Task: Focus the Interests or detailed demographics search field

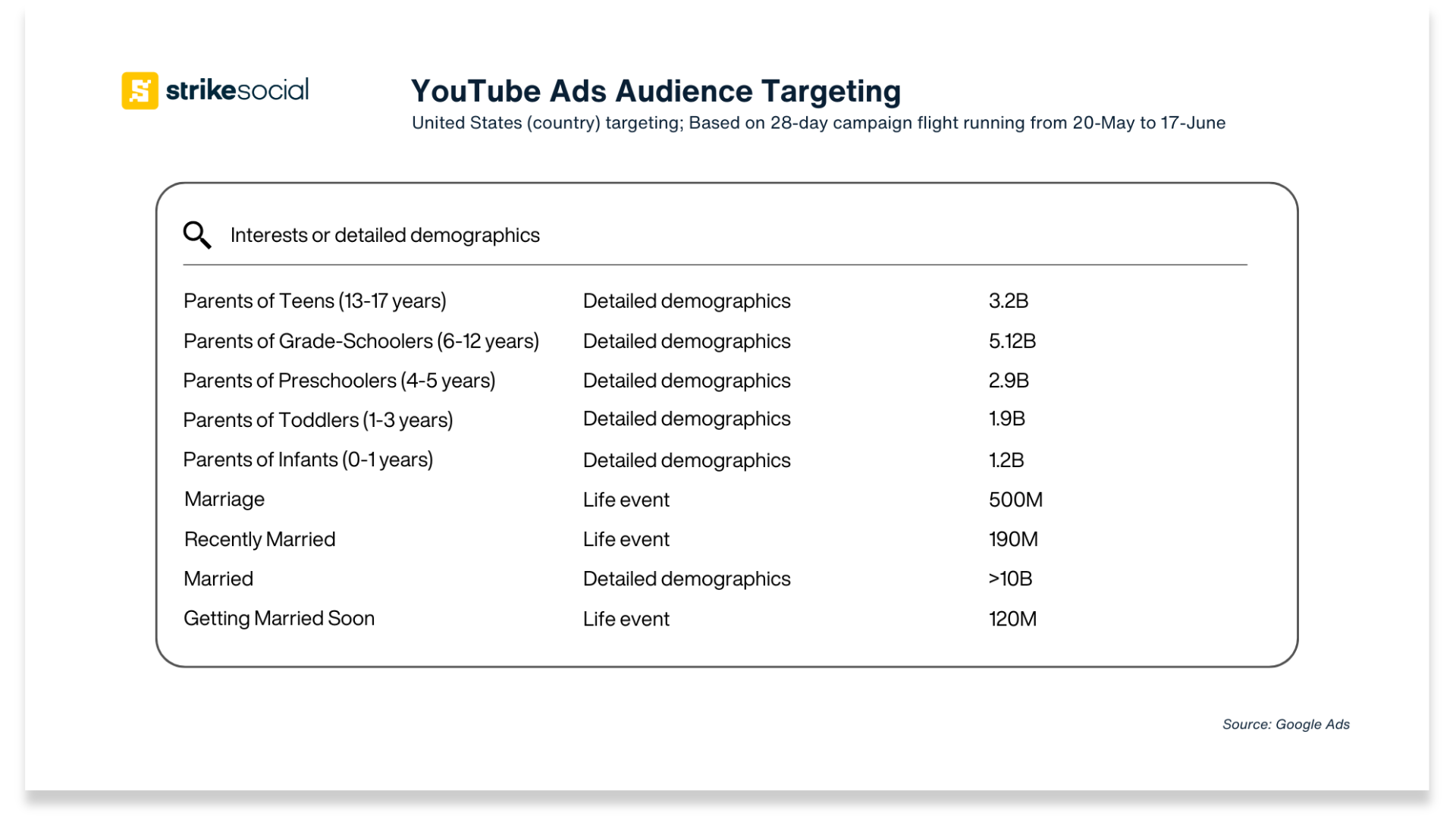Action: pos(714,235)
